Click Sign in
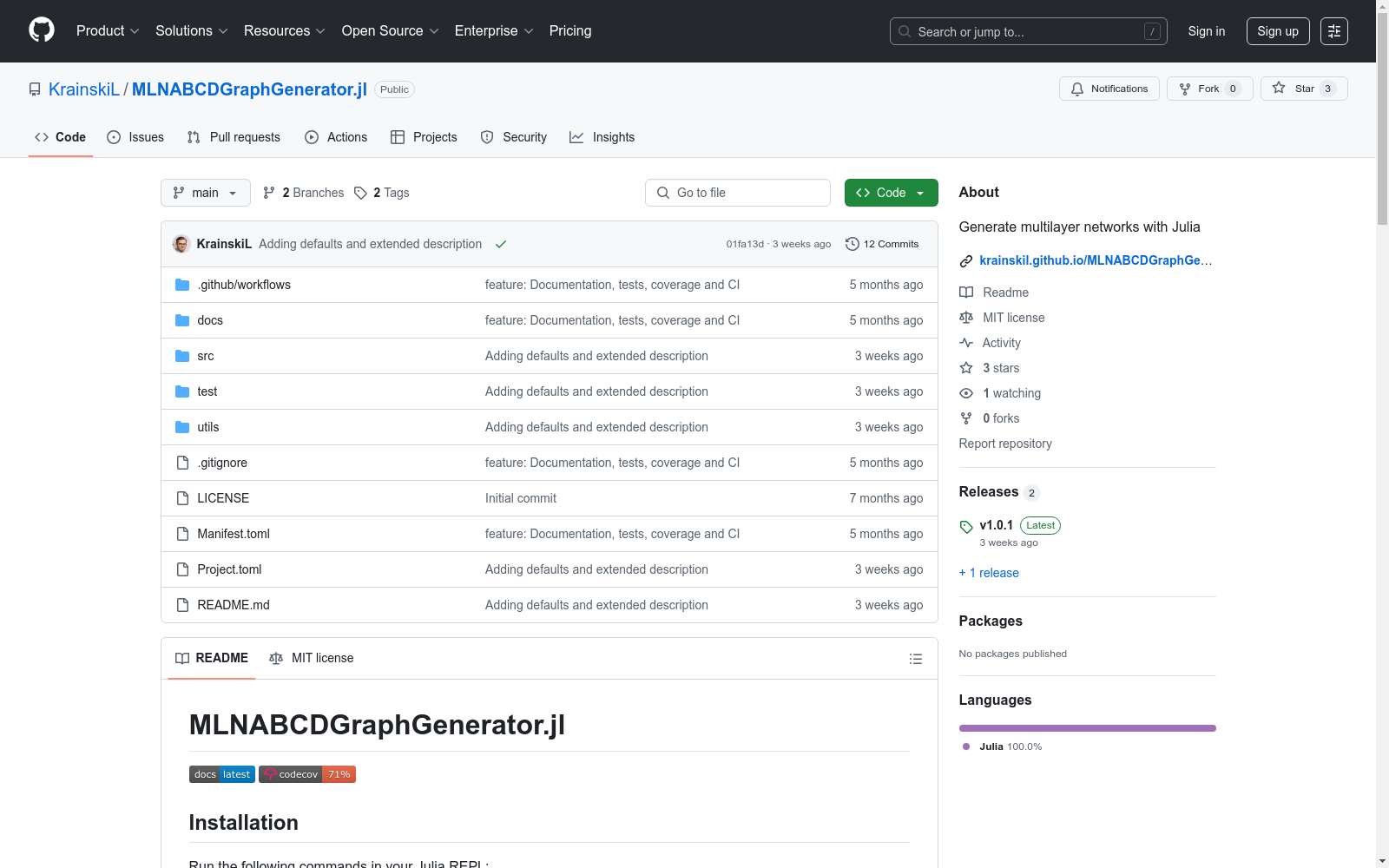 point(1207,31)
